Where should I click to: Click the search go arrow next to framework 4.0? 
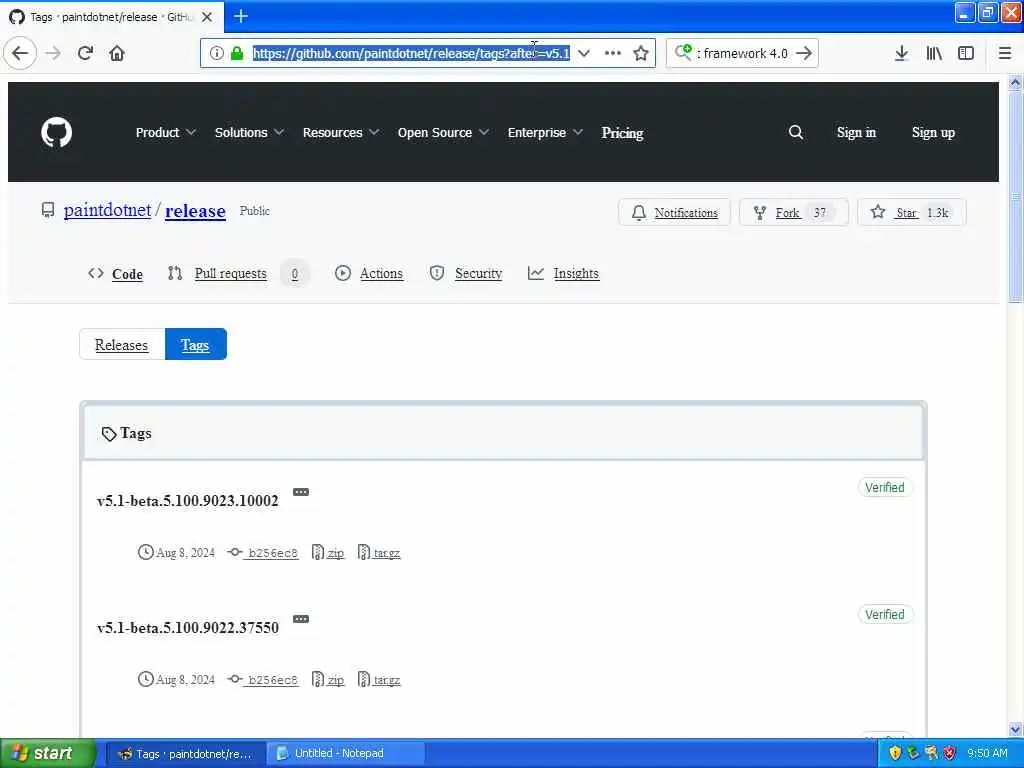click(805, 53)
